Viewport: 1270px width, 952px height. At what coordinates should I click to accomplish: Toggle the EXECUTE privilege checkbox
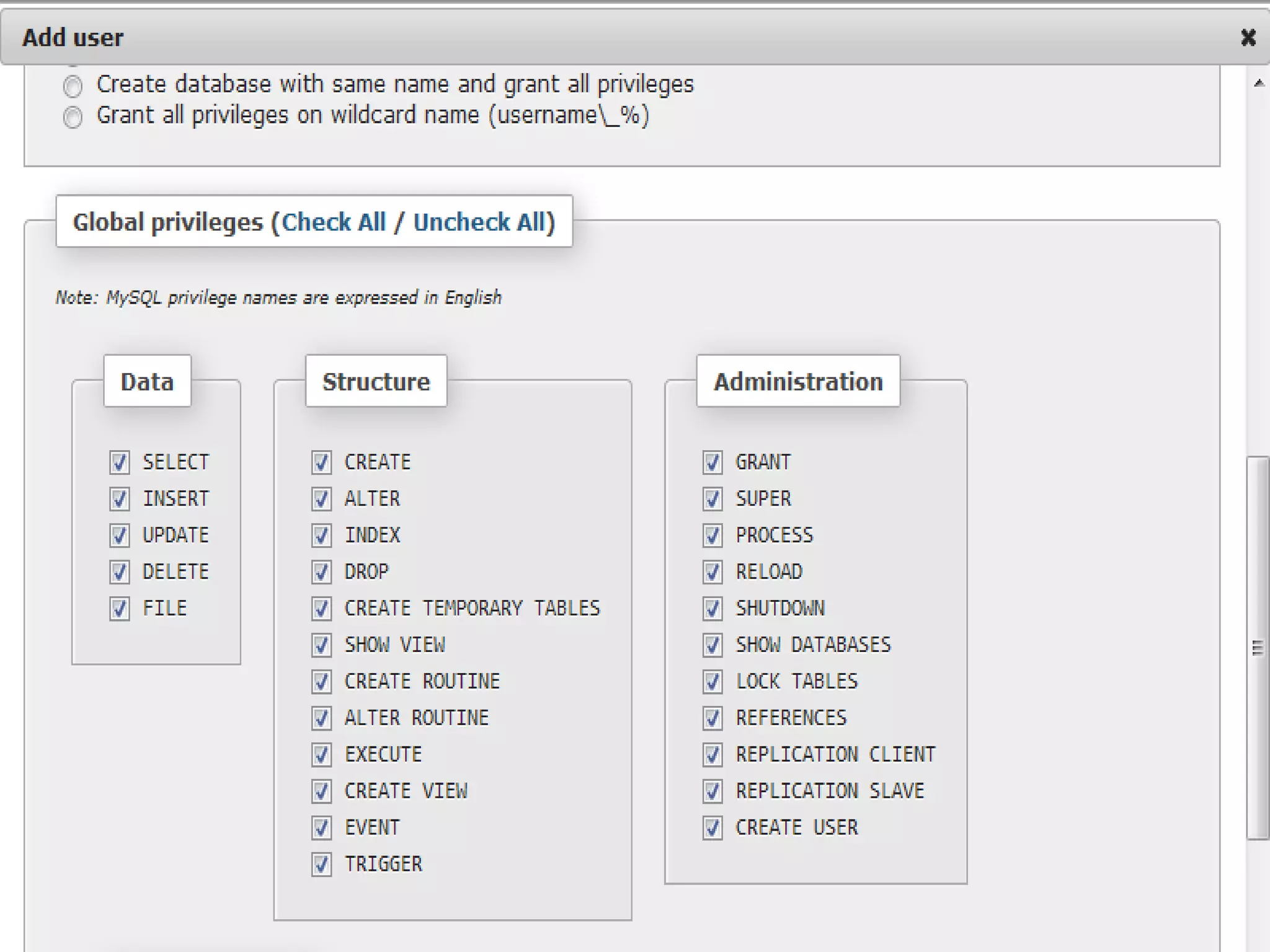click(x=321, y=755)
